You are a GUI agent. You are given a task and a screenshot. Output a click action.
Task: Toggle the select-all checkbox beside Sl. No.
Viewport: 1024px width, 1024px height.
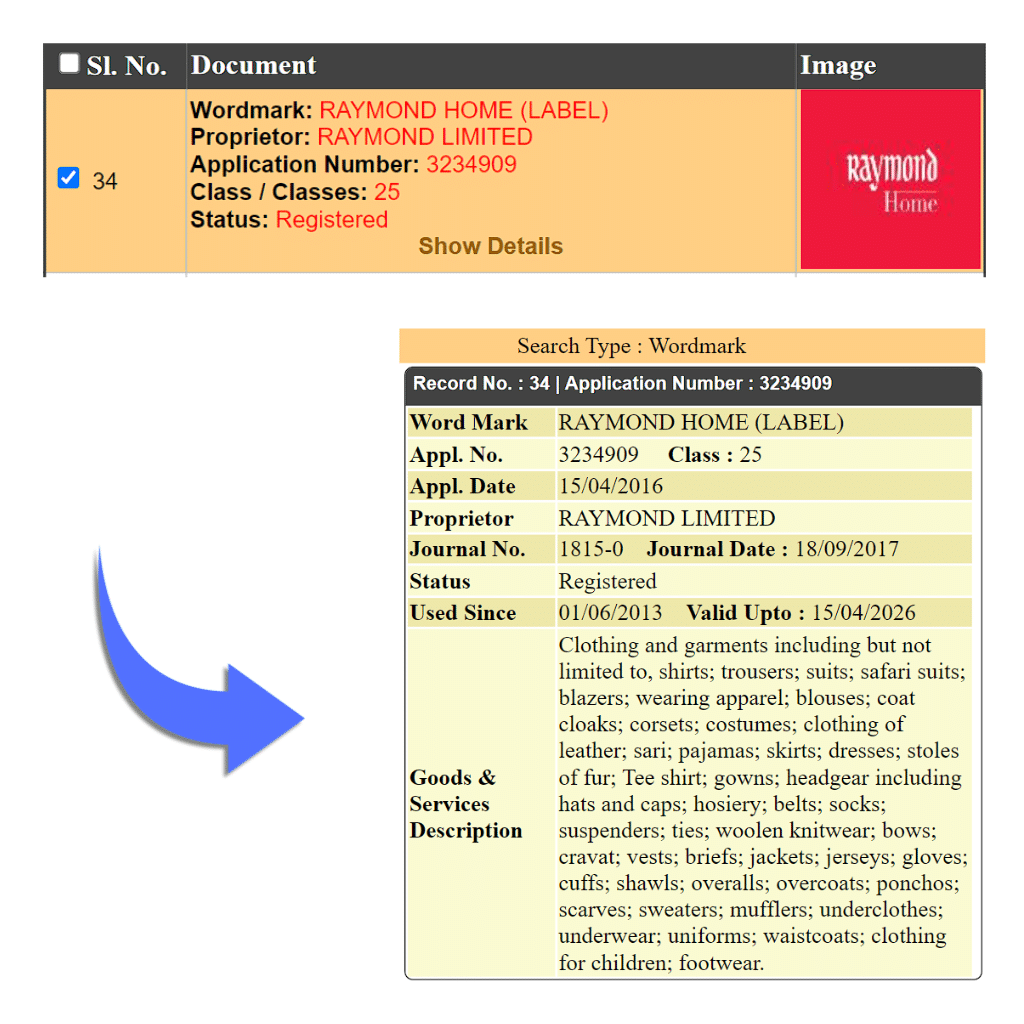[69, 64]
